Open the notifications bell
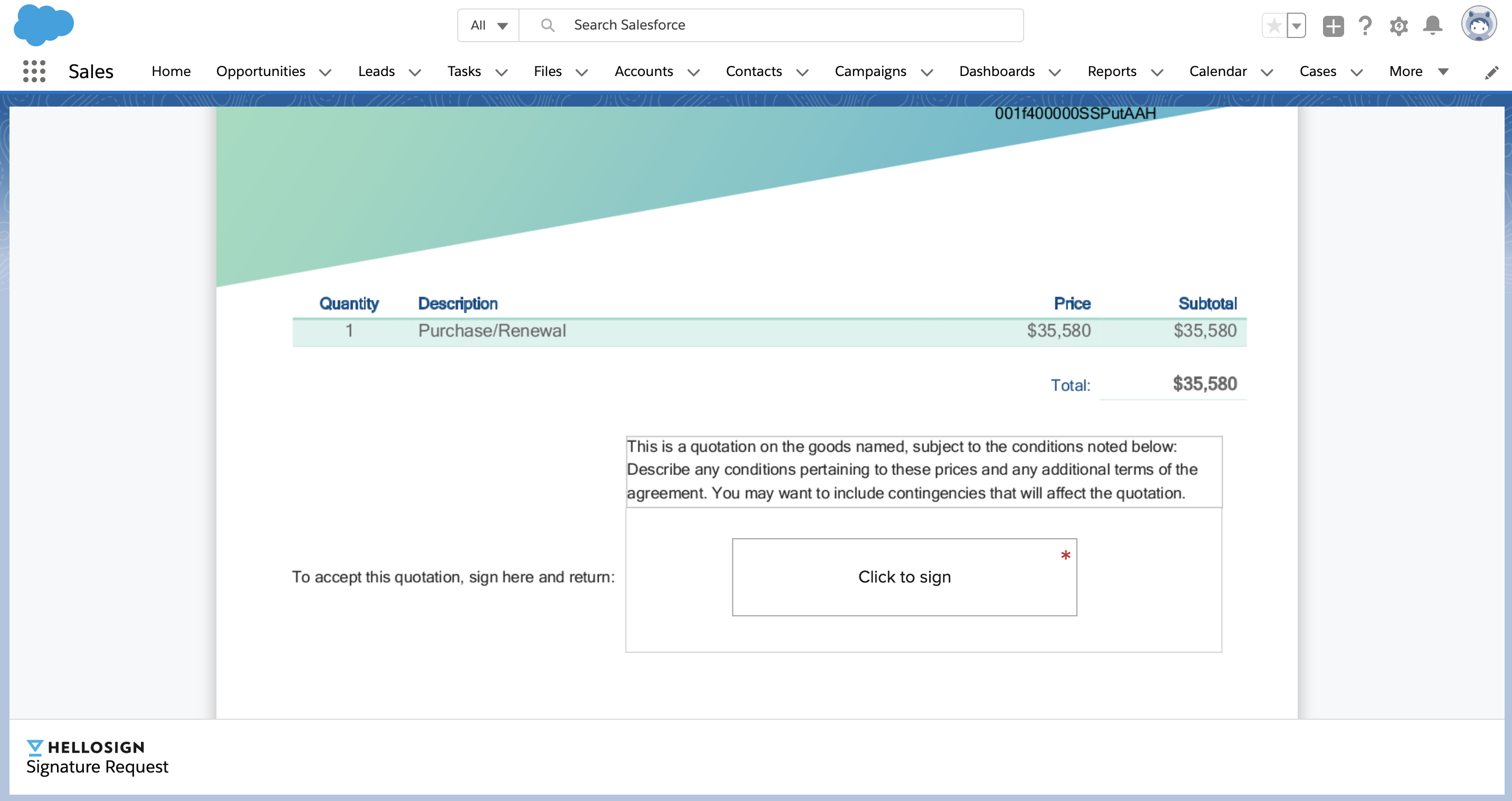1512x801 pixels. coord(1432,25)
